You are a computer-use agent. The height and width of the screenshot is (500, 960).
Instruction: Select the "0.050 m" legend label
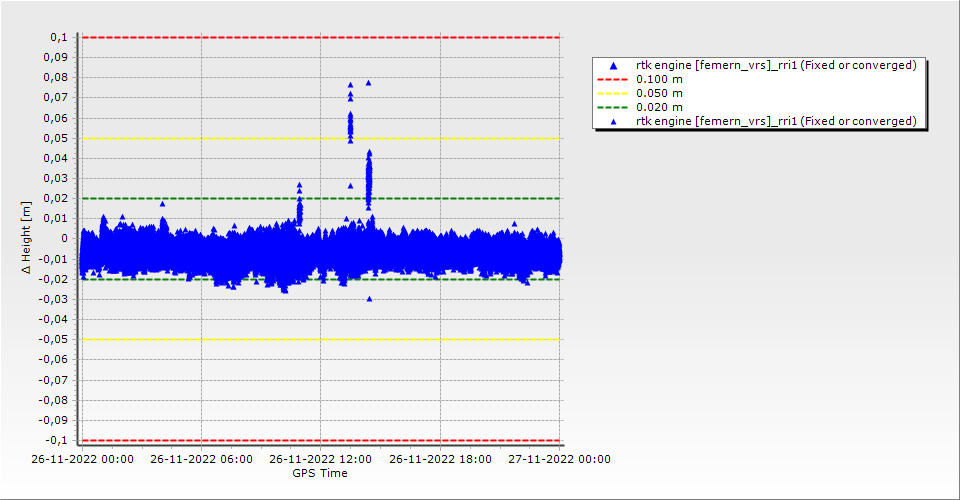[x=660, y=93]
